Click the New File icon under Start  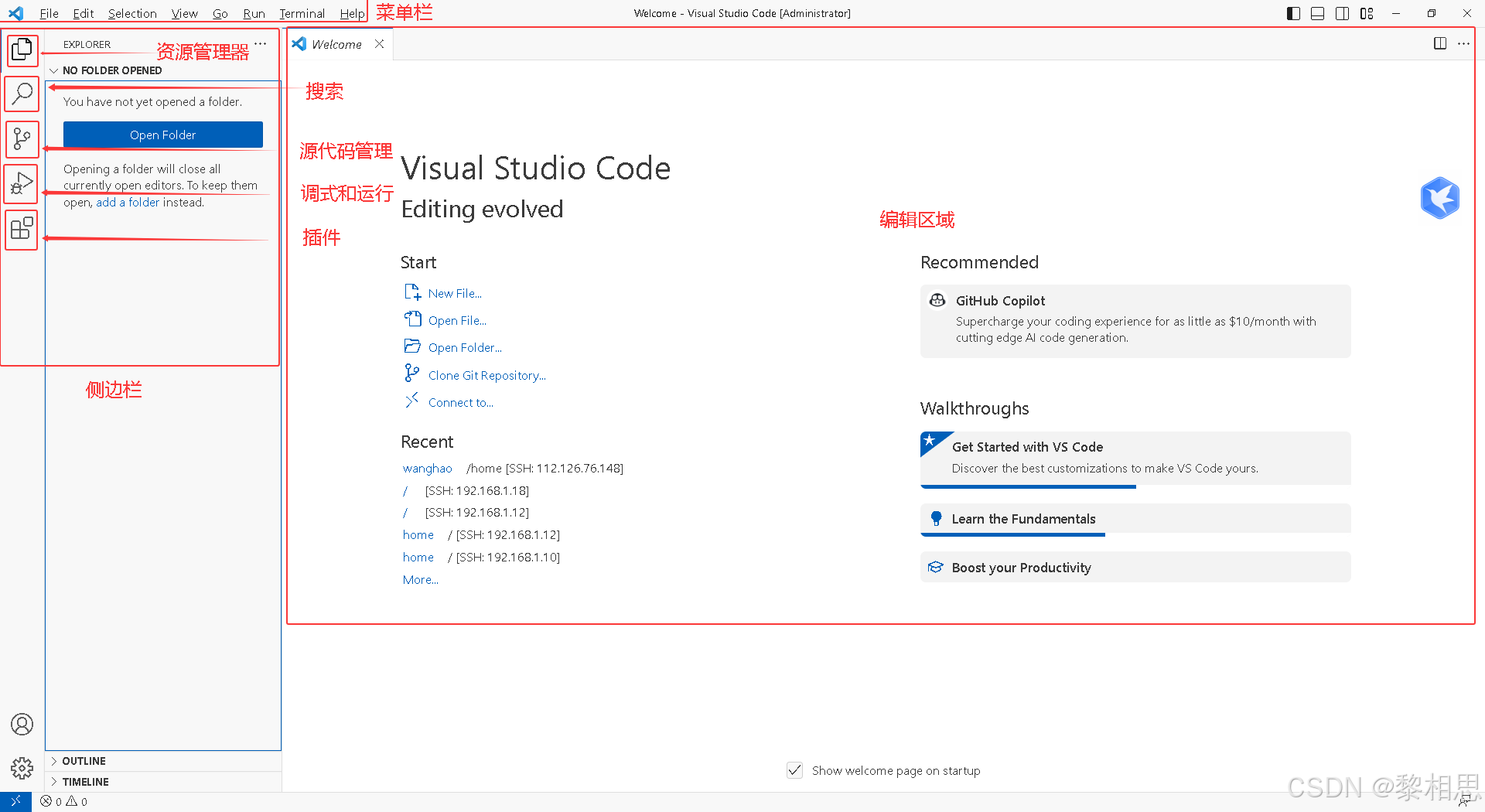click(x=412, y=292)
